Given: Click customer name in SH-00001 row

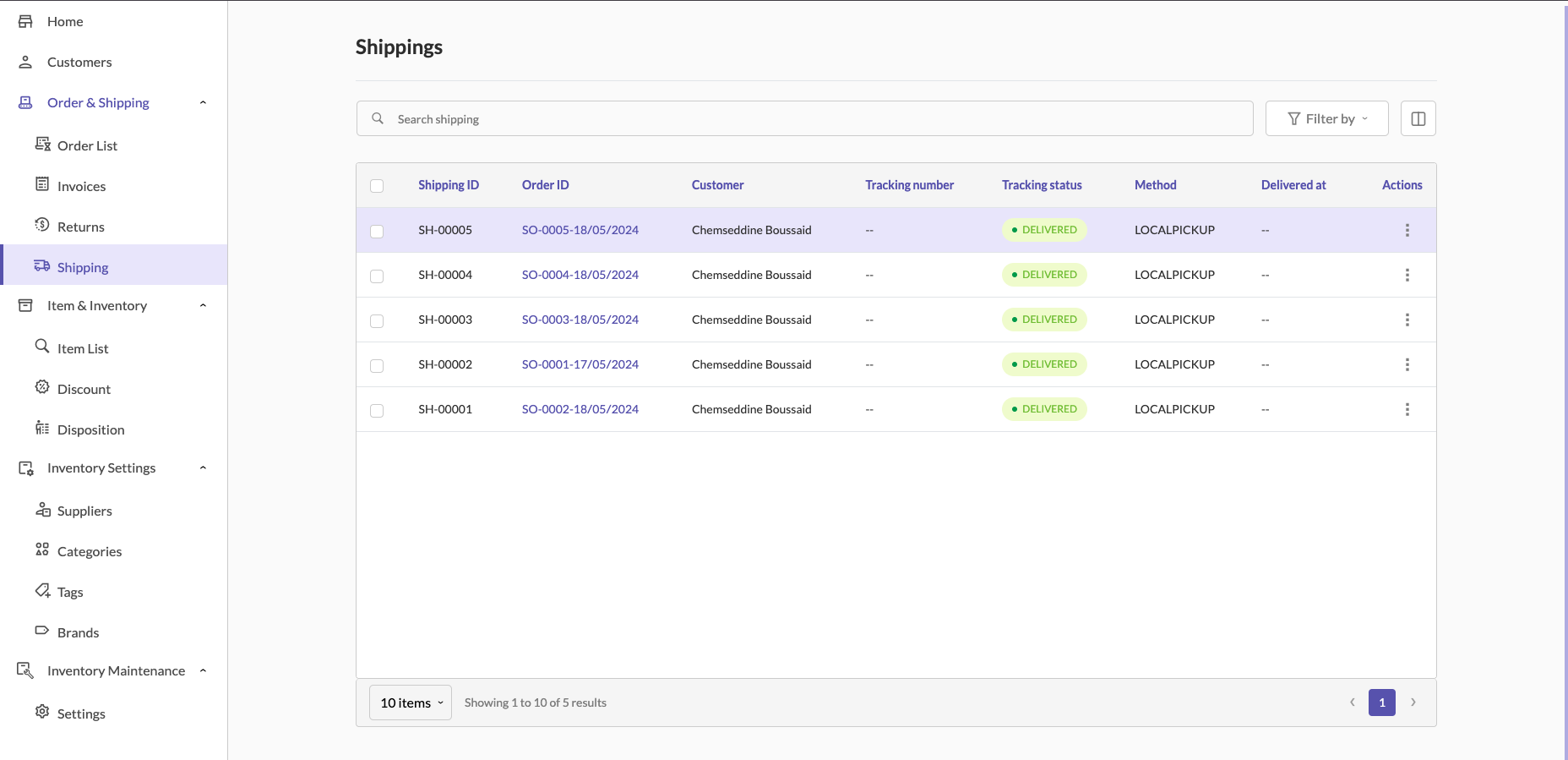Looking at the screenshot, I should pyautogui.click(x=752, y=409).
